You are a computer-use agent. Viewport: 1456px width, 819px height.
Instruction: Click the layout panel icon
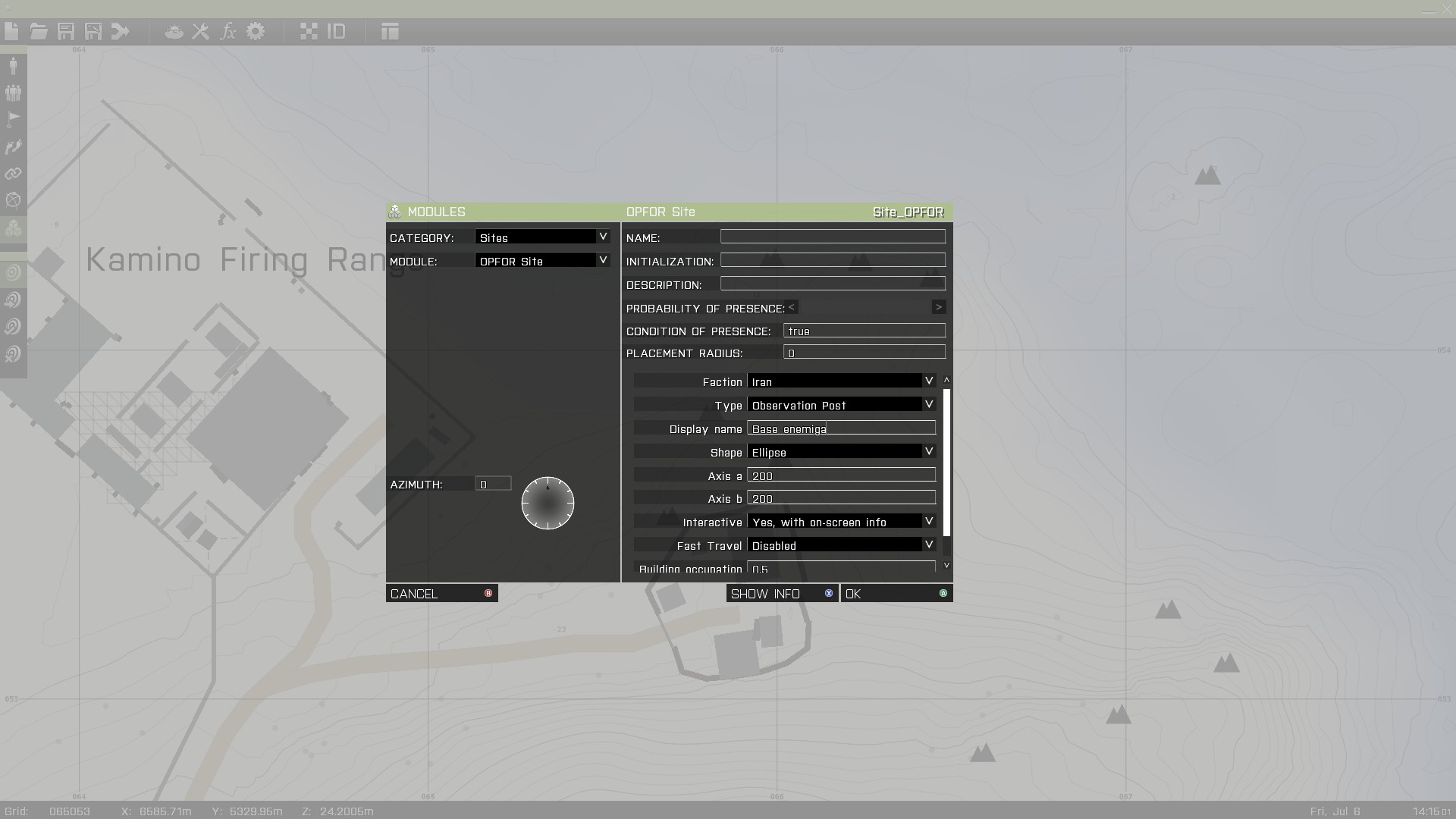[390, 31]
